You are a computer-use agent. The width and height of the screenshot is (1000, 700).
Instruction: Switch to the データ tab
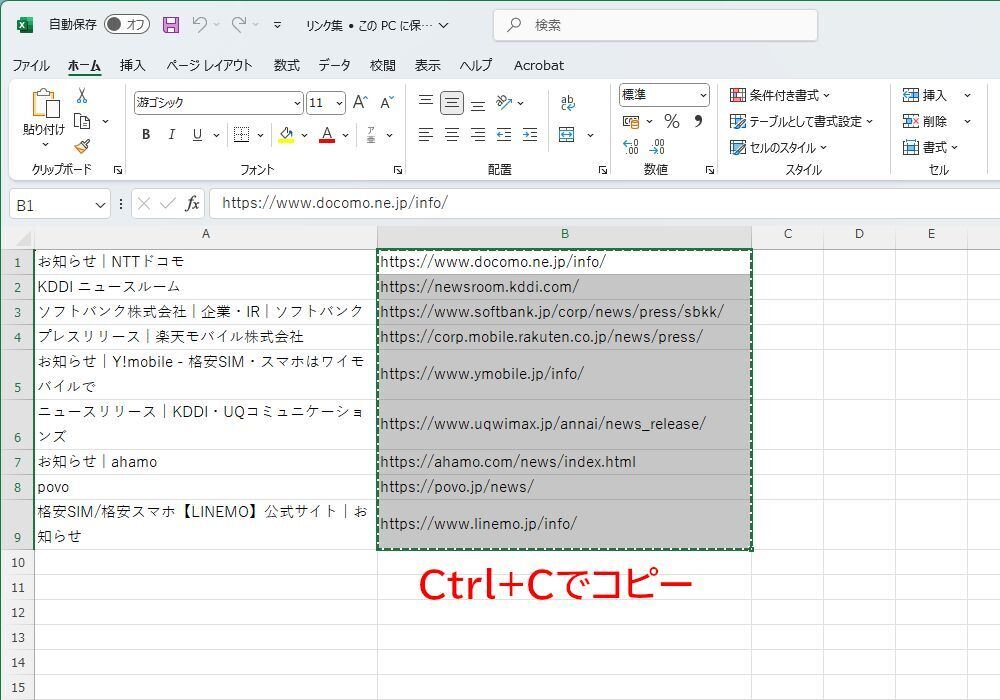[334, 65]
